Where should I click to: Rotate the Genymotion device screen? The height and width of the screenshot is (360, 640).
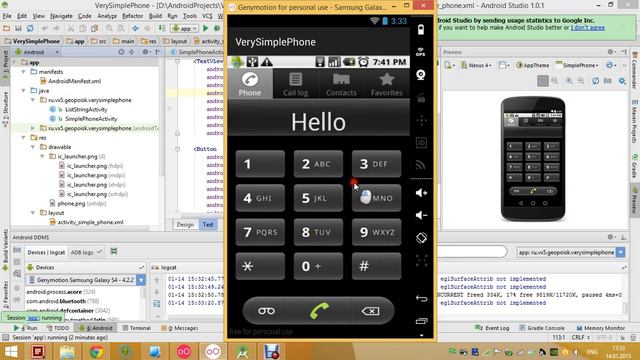[x=421, y=238]
